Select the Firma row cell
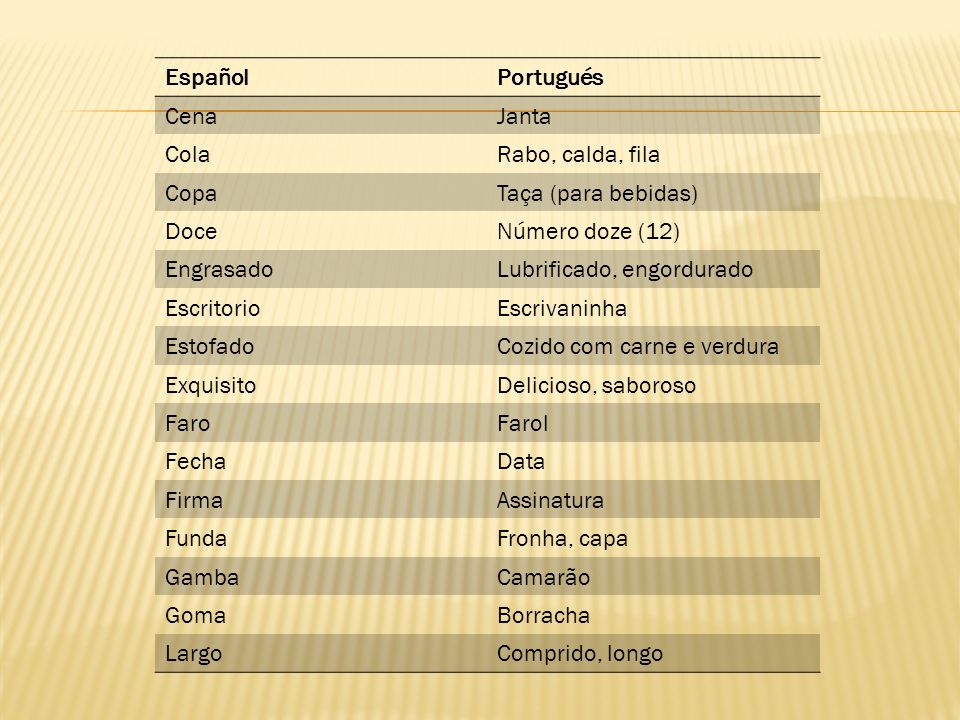Viewport: 960px width, 720px height. point(194,500)
